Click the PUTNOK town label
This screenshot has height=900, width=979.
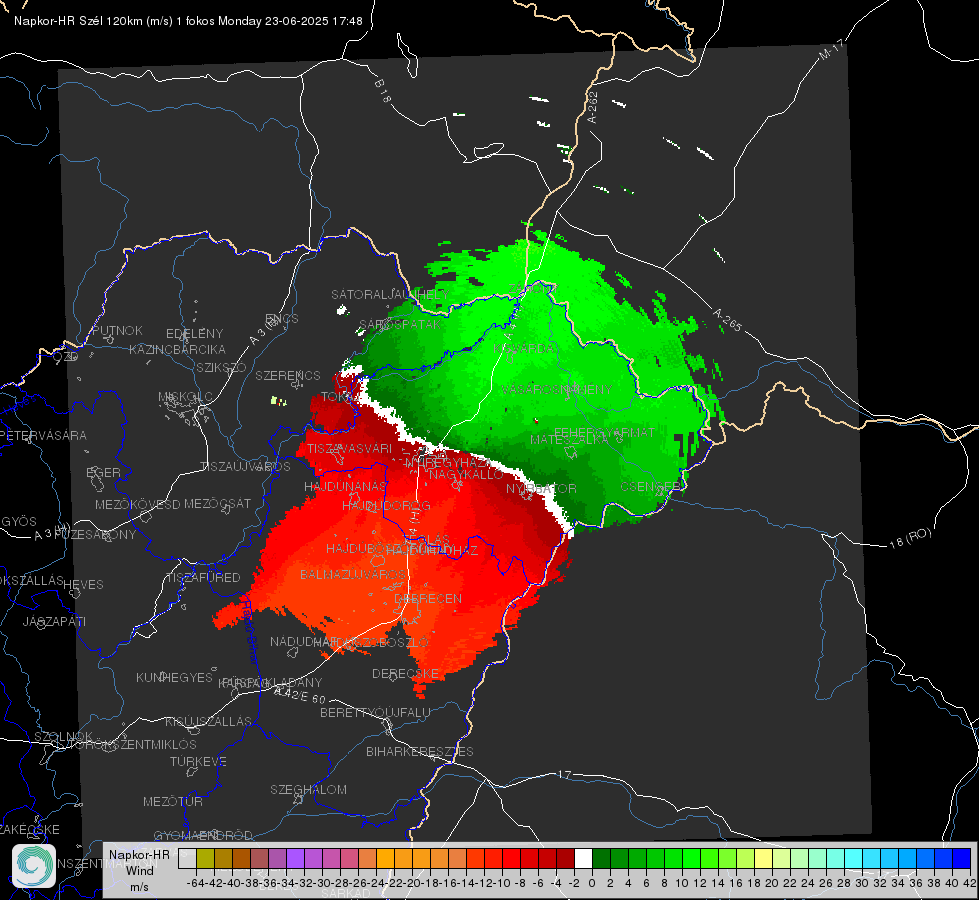(x=117, y=330)
